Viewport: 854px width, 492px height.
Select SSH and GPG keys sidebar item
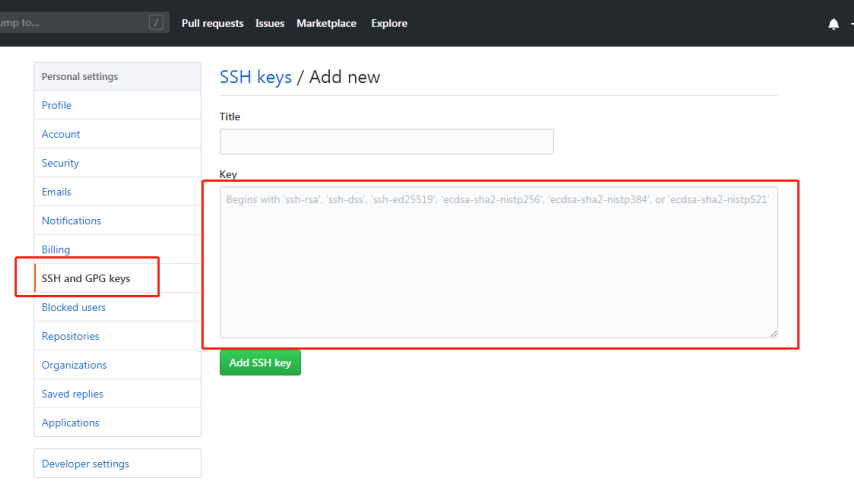point(117,278)
